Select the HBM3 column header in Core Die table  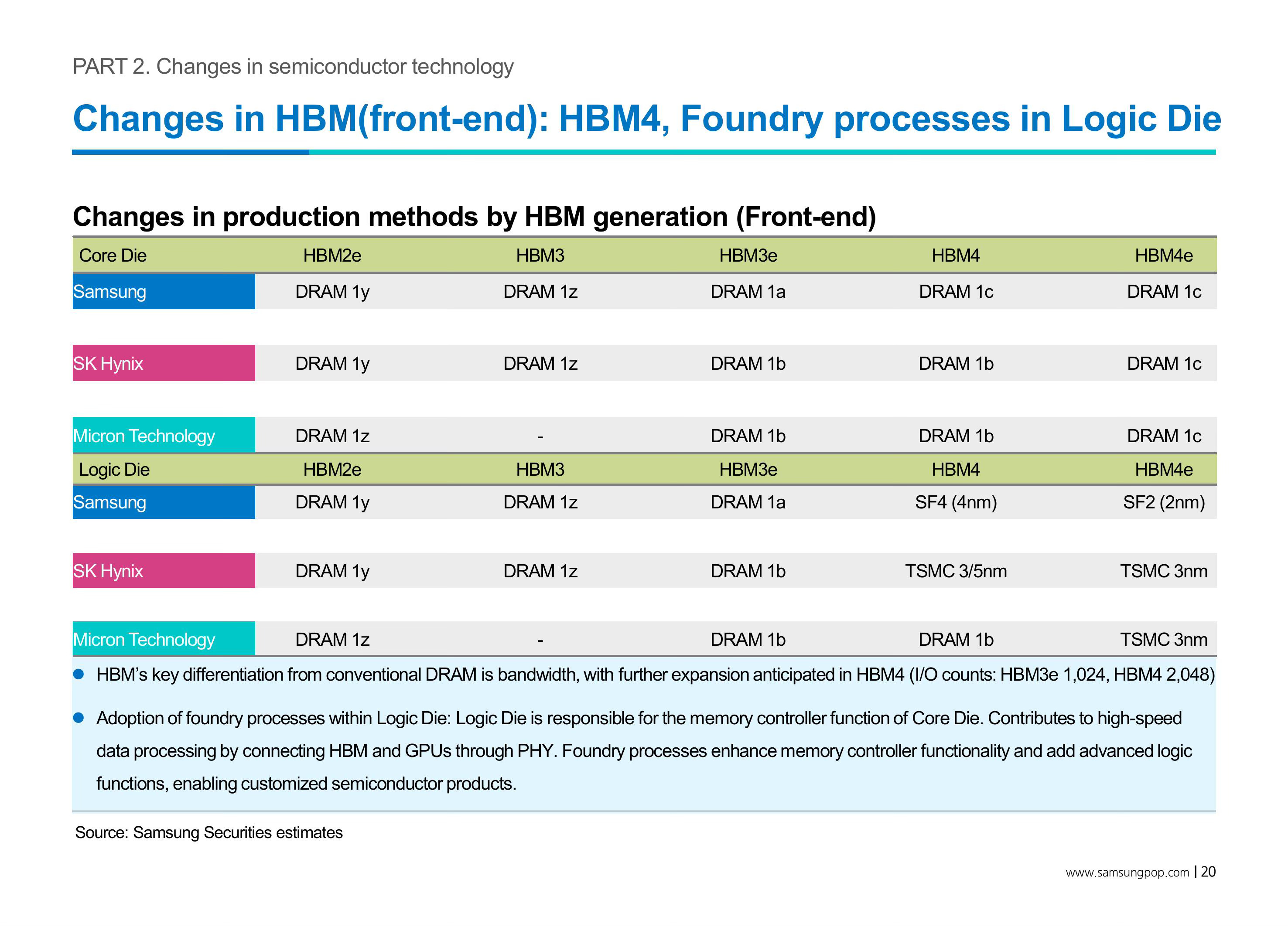(540, 256)
